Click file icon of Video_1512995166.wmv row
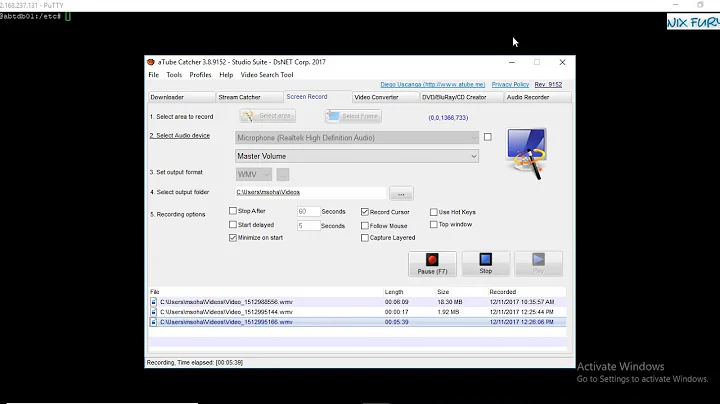 (x=153, y=322)
